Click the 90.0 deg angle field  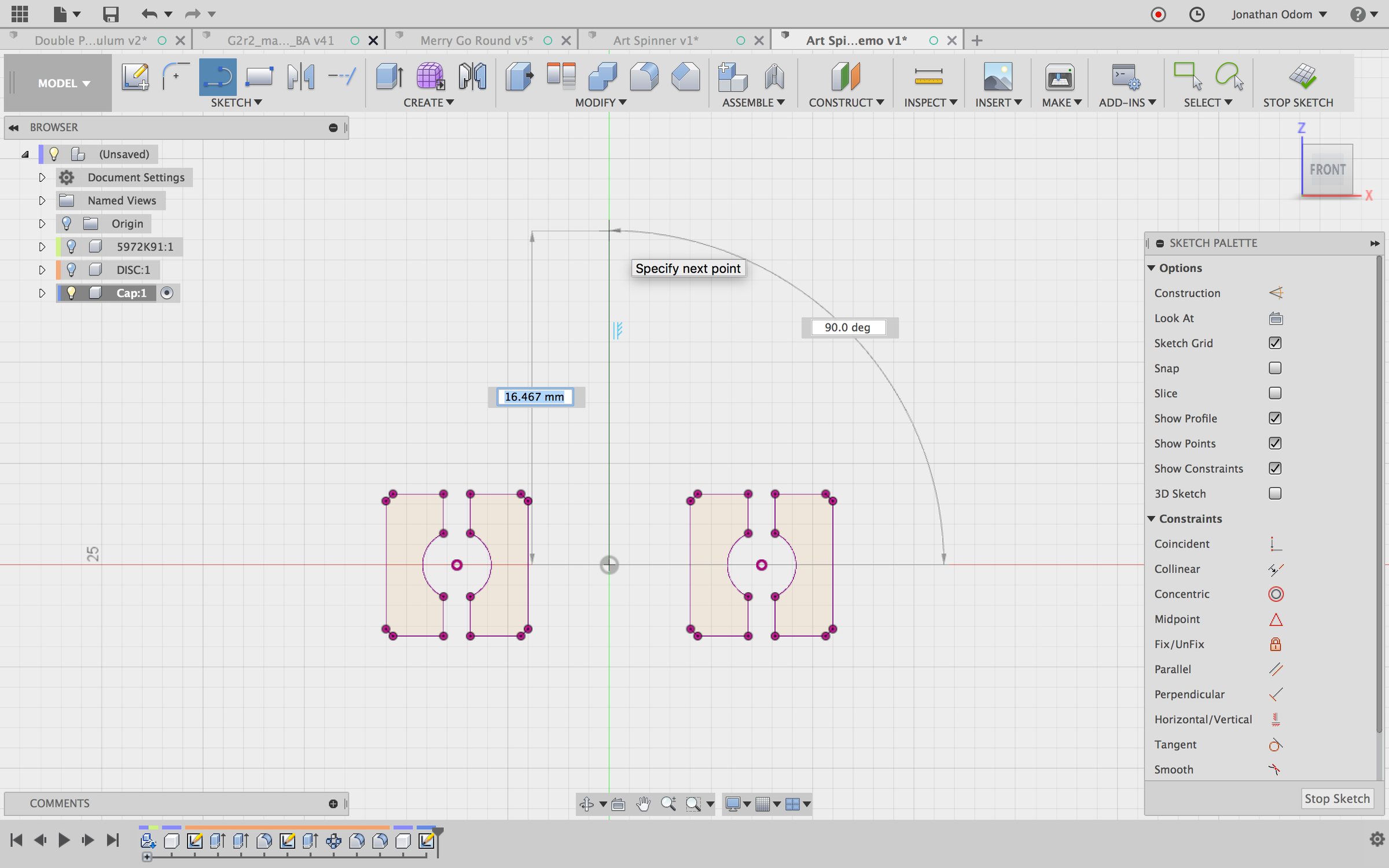pyautogui.click(x=848, y=328)
